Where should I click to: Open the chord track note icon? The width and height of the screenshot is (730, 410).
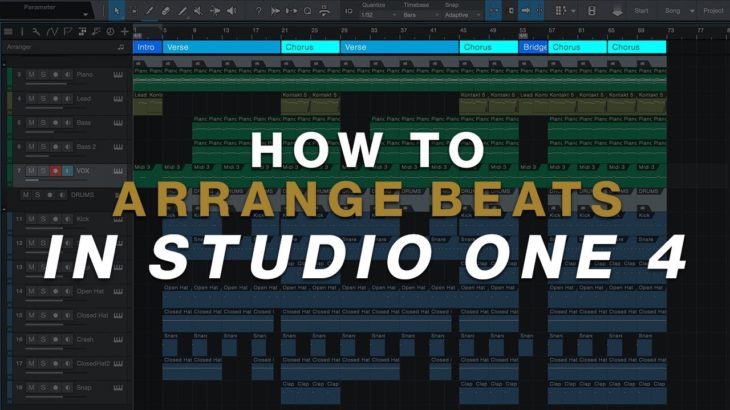coord(96,32)
